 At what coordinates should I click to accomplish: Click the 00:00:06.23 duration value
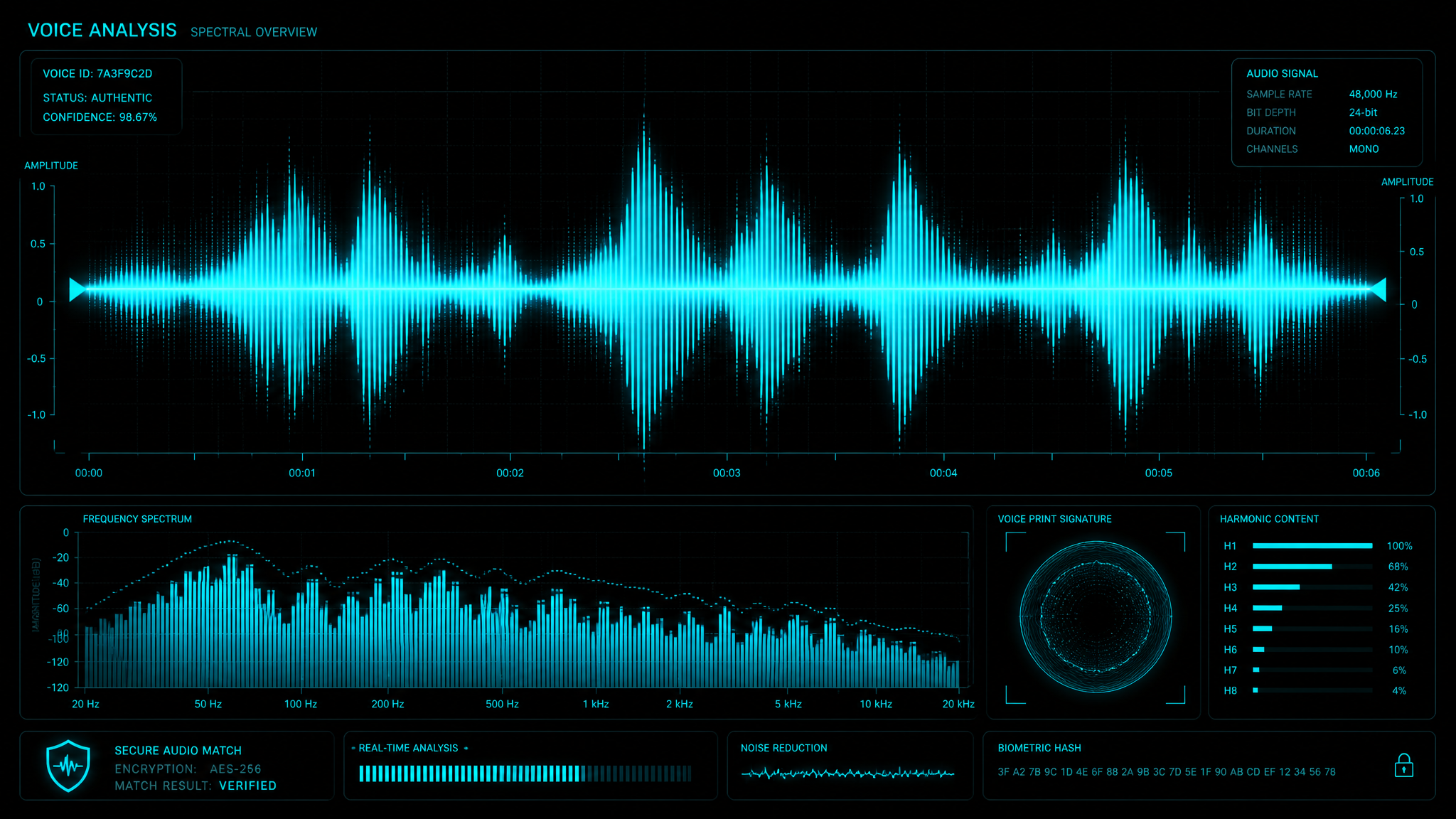1377,132
